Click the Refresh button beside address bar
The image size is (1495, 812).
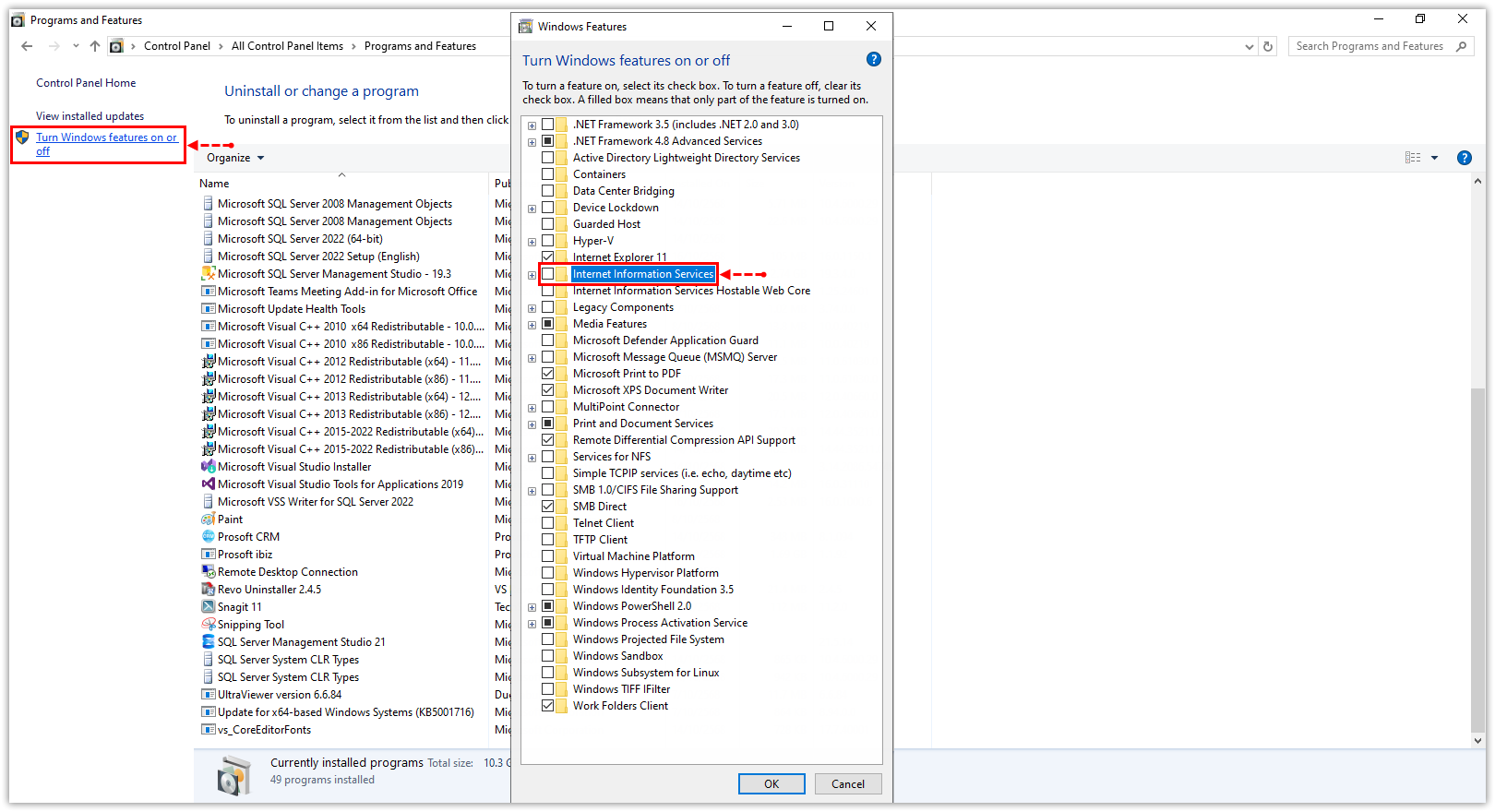click(x=1268, y=46)
